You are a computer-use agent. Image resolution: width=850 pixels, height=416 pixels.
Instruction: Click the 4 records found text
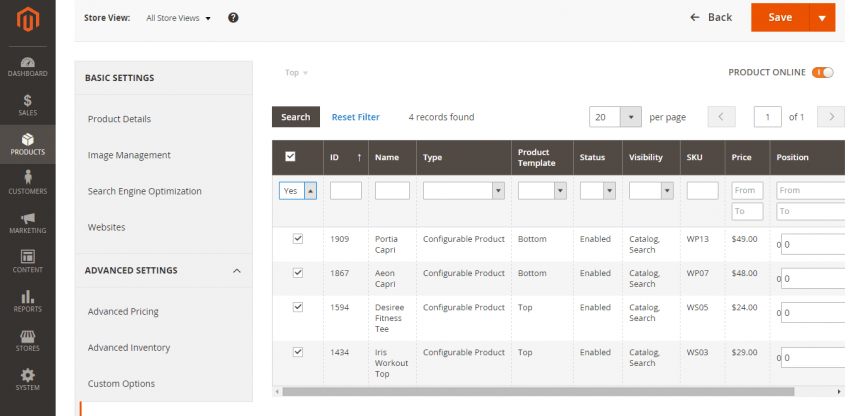click(441, 117)
